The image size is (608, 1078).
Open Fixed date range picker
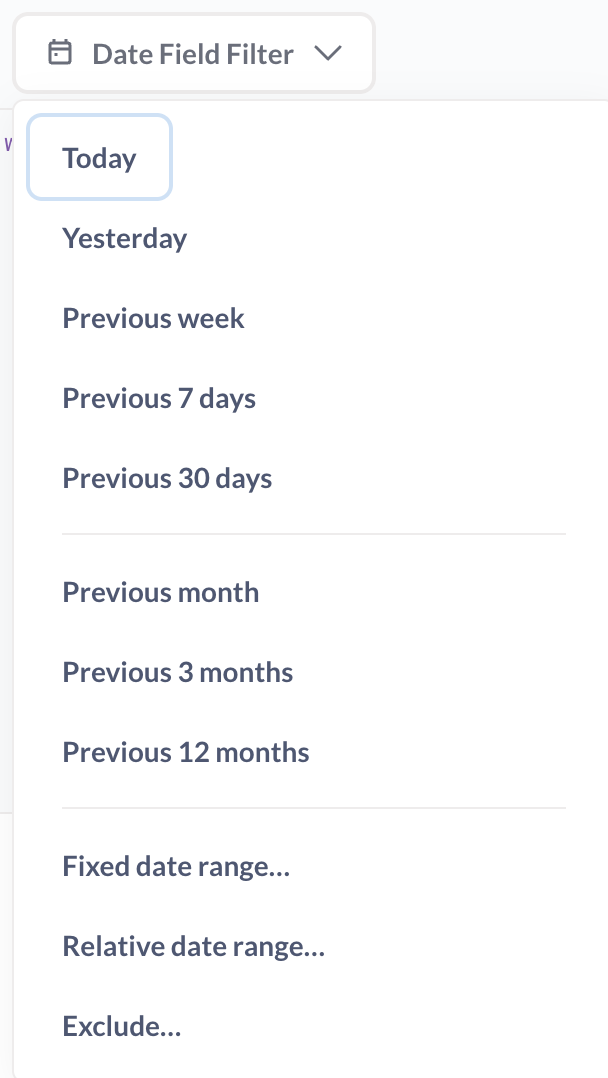pyautogui.click(x=176, y=866)
